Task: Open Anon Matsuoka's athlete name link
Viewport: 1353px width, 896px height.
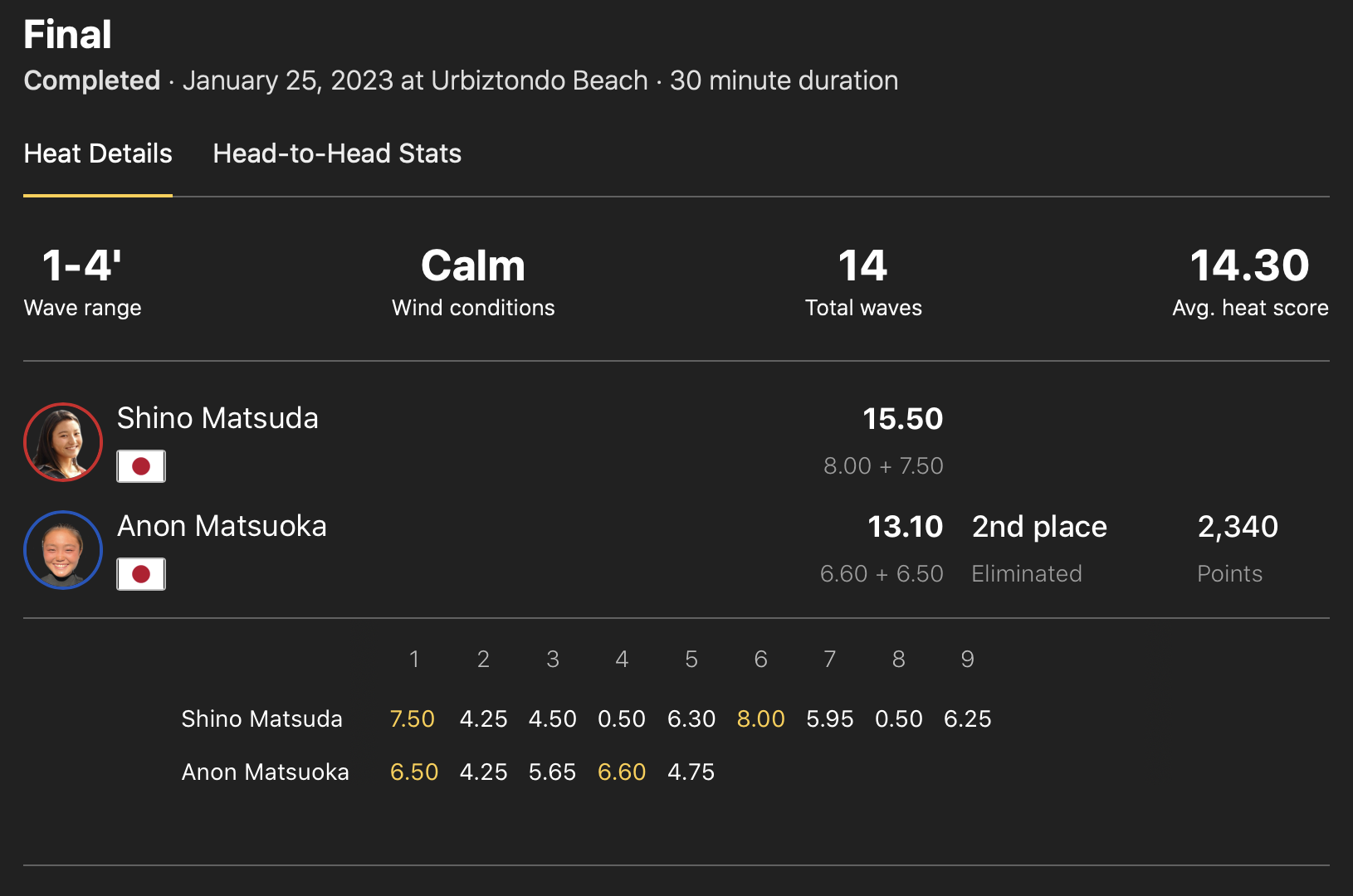Action: (222, 526)
